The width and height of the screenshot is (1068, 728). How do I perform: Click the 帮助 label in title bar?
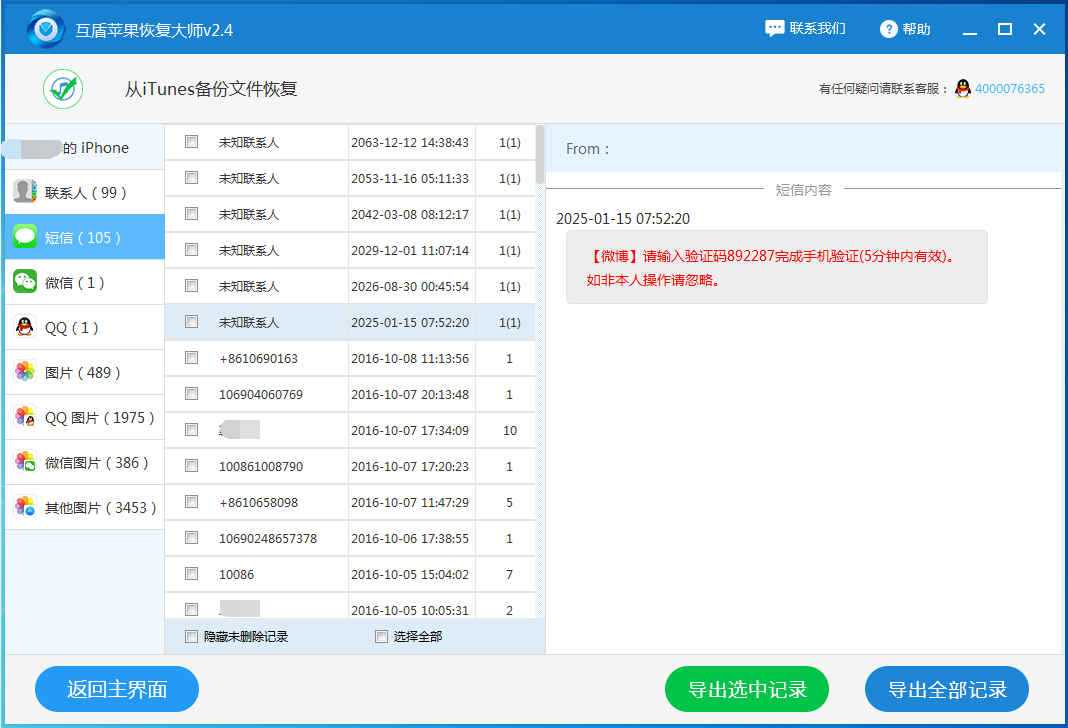916,29
